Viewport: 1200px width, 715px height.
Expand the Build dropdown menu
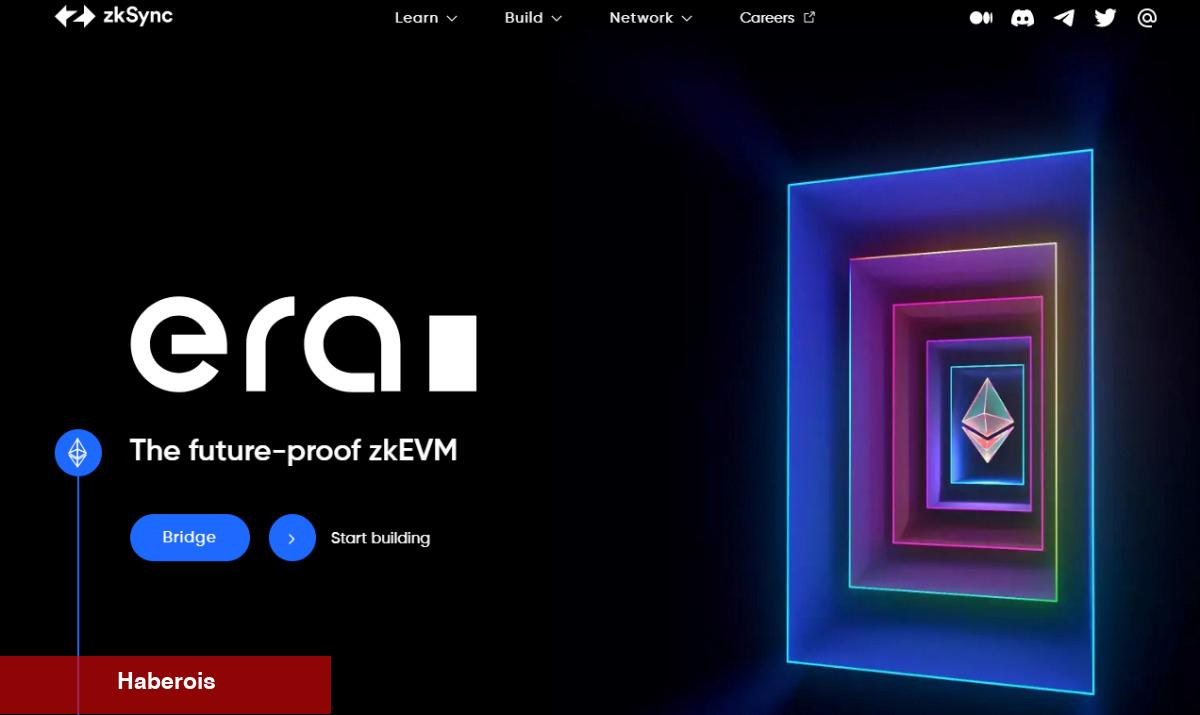point(533,18)
